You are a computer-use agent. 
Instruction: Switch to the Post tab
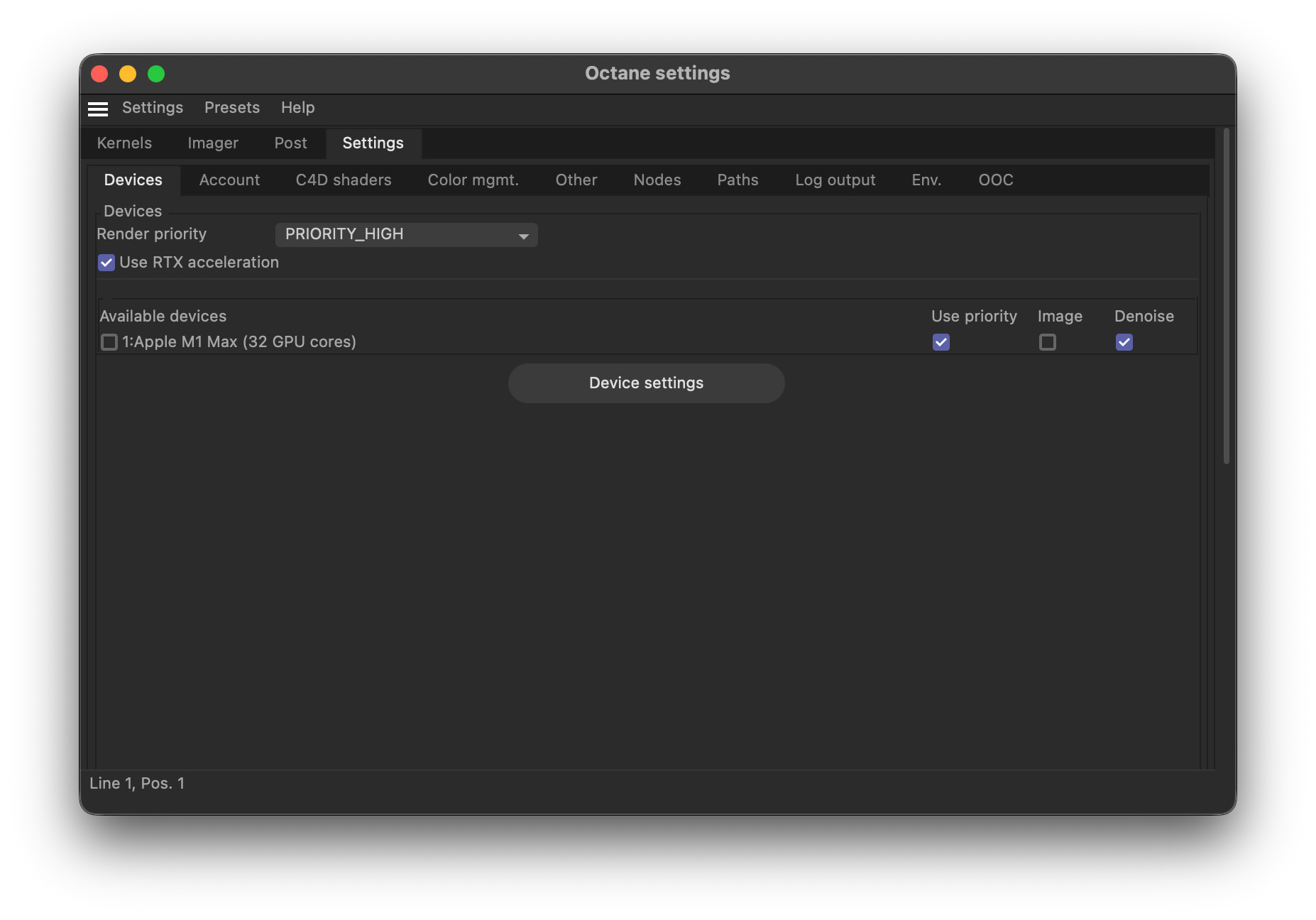click(291, 143)
